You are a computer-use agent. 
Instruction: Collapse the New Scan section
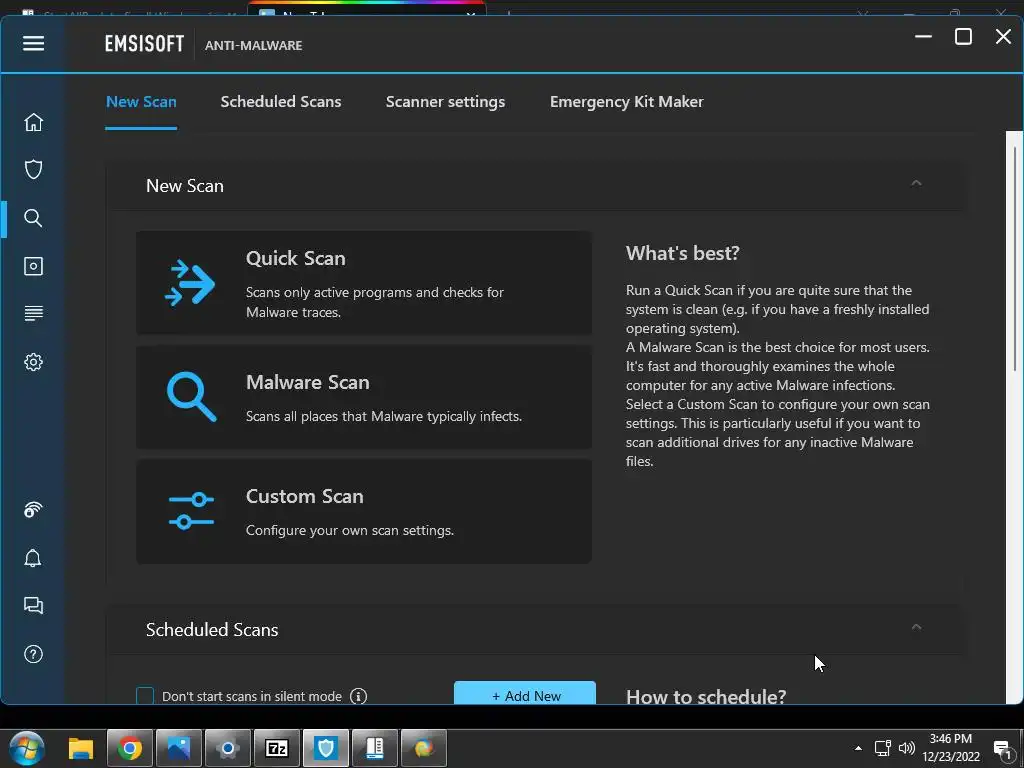(x=916, y=184)
